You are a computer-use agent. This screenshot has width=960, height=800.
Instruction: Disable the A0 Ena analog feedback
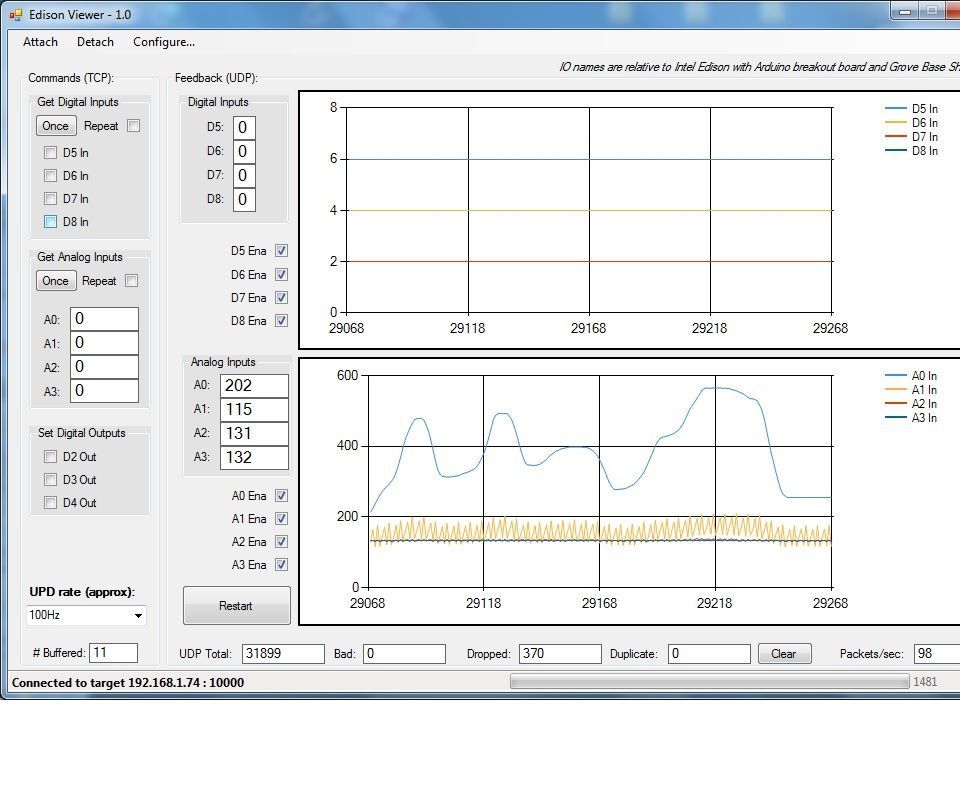(281, 495)
